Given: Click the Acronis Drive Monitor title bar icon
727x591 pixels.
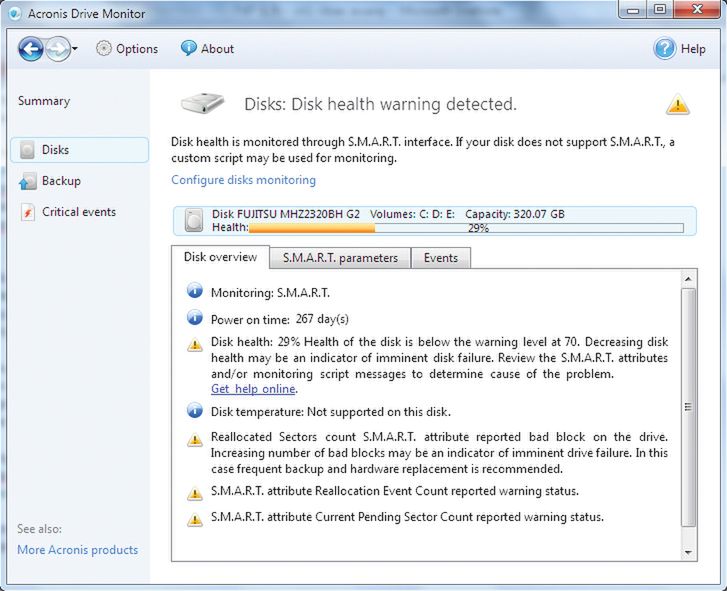Looking at the screenshot, I should [15, 13].
